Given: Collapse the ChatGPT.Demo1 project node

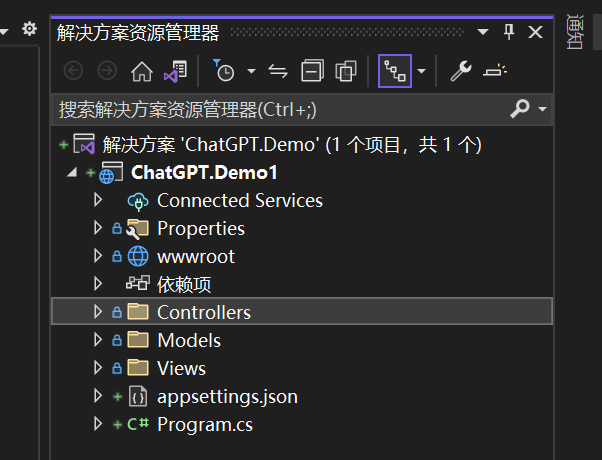Looking at the screenshot, I should point(72,172).
